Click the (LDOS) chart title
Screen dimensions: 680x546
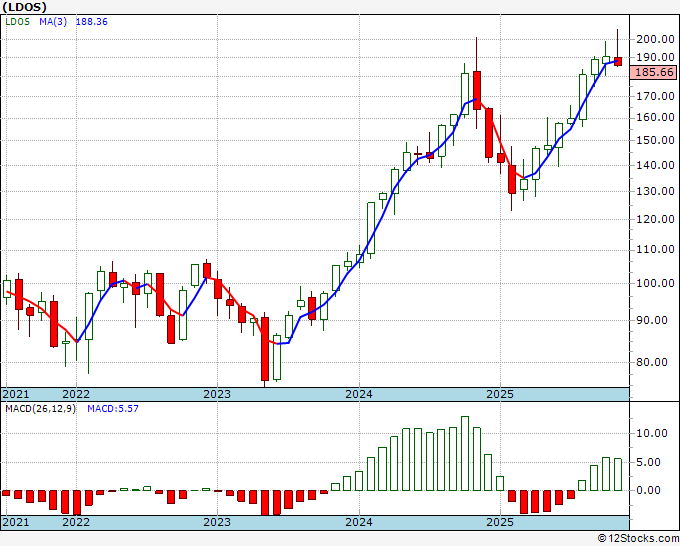click(x=24, y=7)
